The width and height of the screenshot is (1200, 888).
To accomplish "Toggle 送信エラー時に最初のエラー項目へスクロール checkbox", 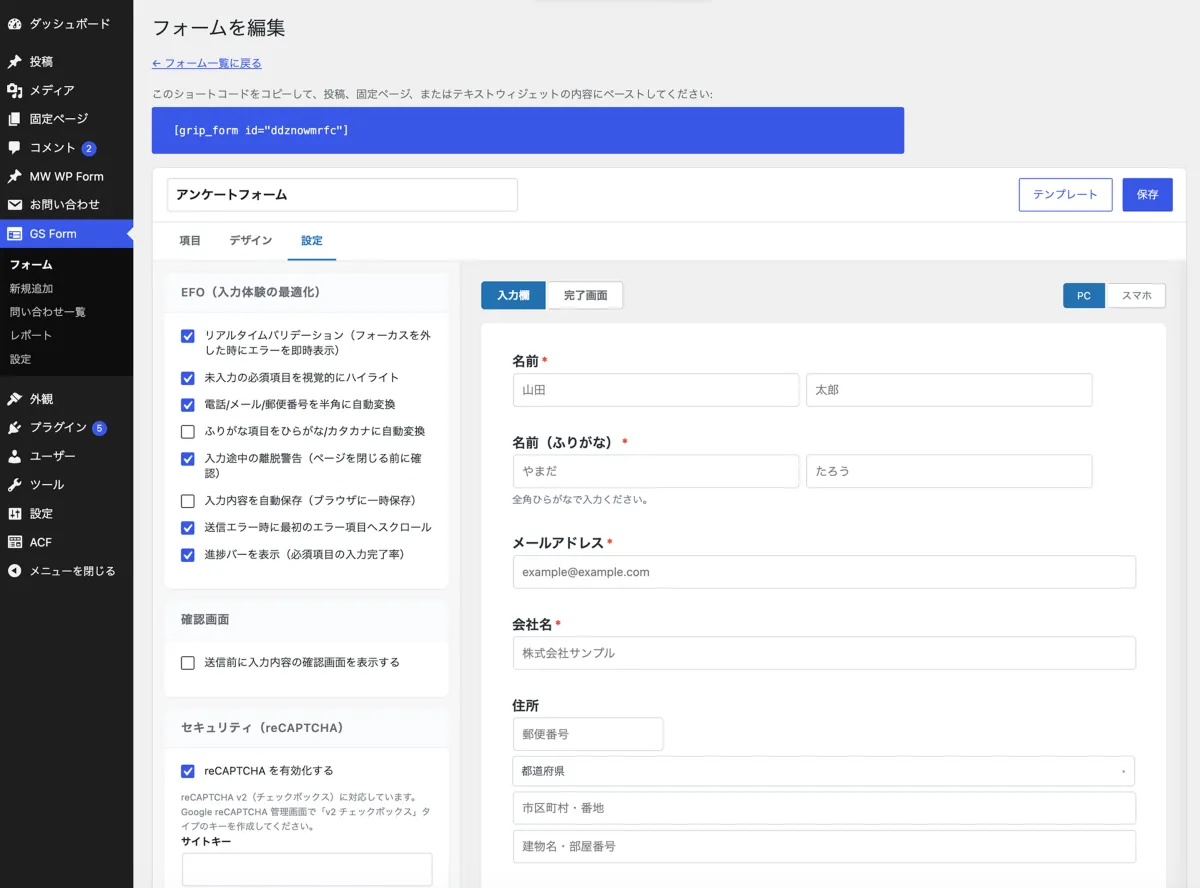I will [x=187, y=528].
